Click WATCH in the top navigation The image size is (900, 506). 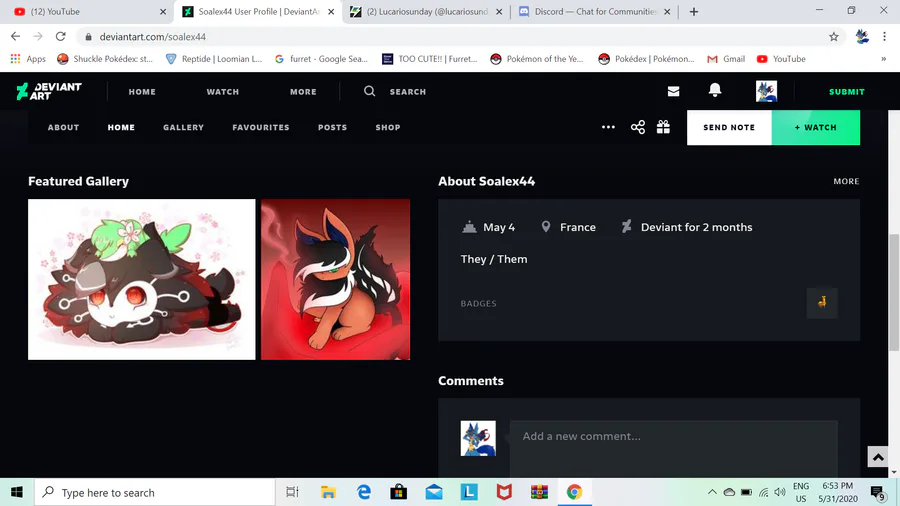(223, 92)
